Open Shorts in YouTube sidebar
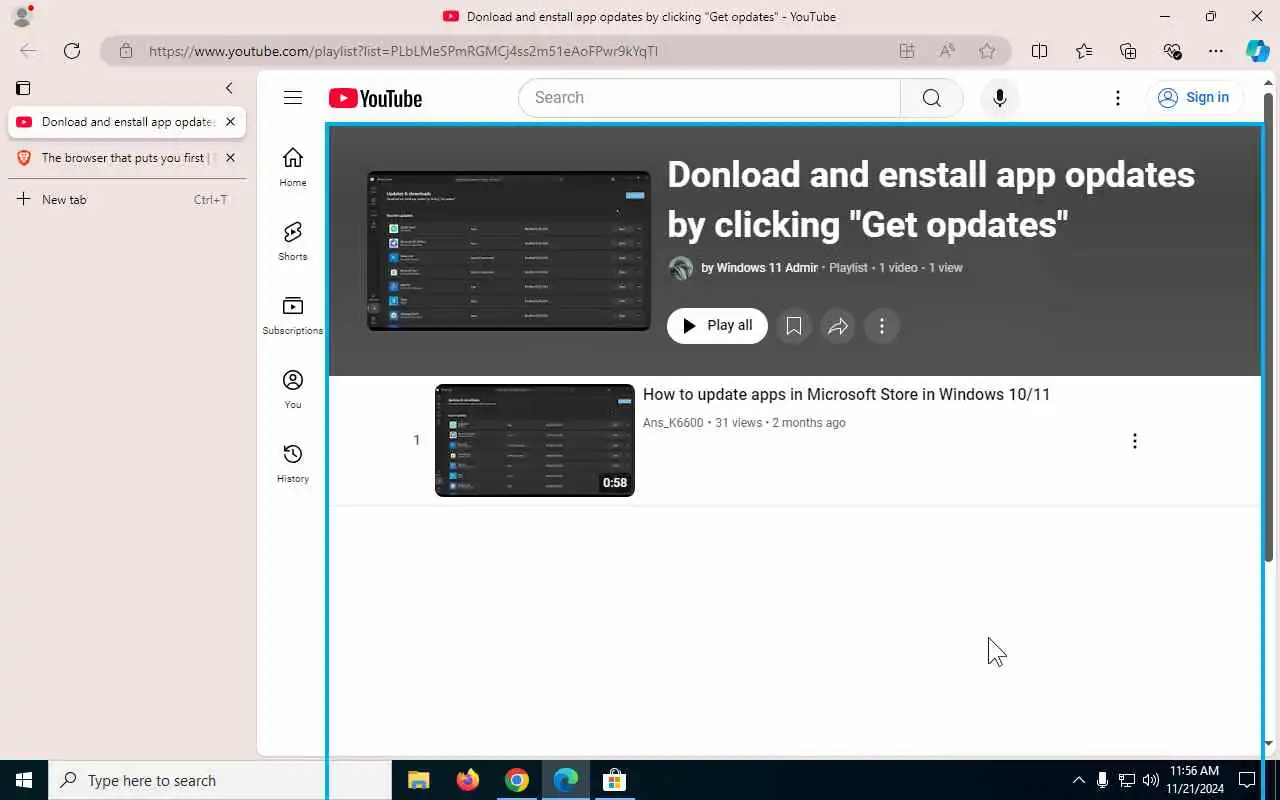Screen dimensions: 1280x800 click(x=293, y=241)
